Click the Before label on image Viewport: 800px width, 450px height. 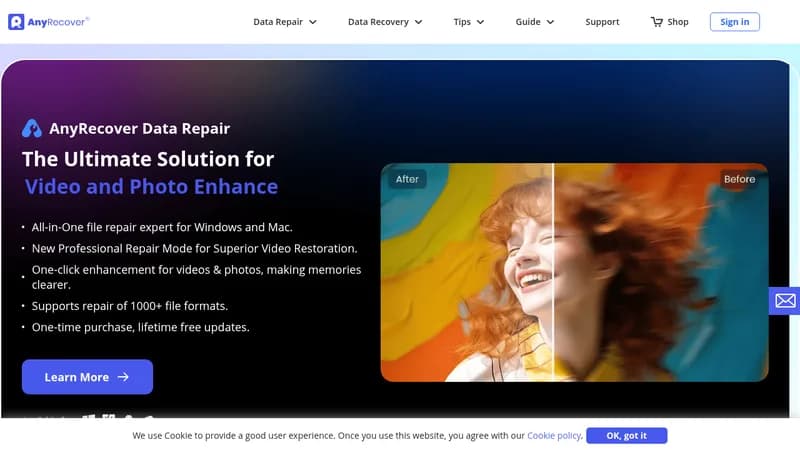(x=739, y=179)
